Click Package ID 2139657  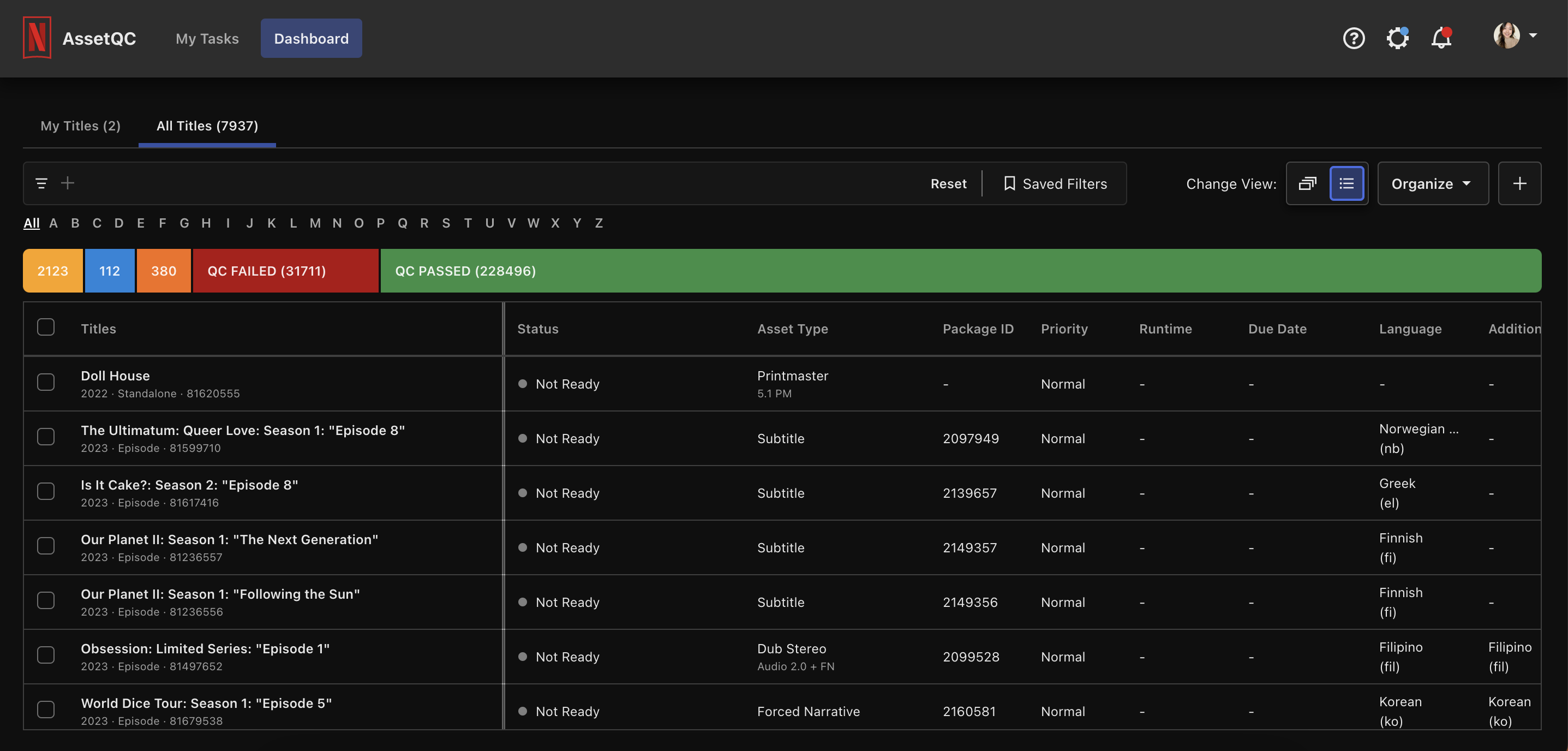pyautogui.click(x=969, y=493)
